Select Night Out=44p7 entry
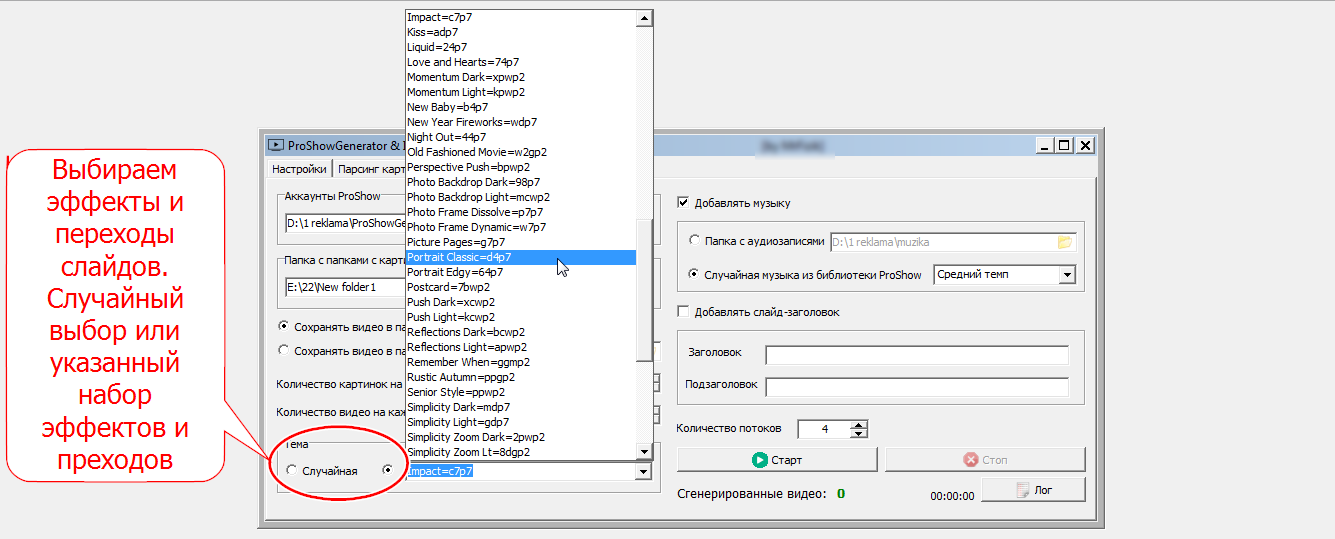The height and width of the screenshot is (539, 1335). click(x=521, y=137)
